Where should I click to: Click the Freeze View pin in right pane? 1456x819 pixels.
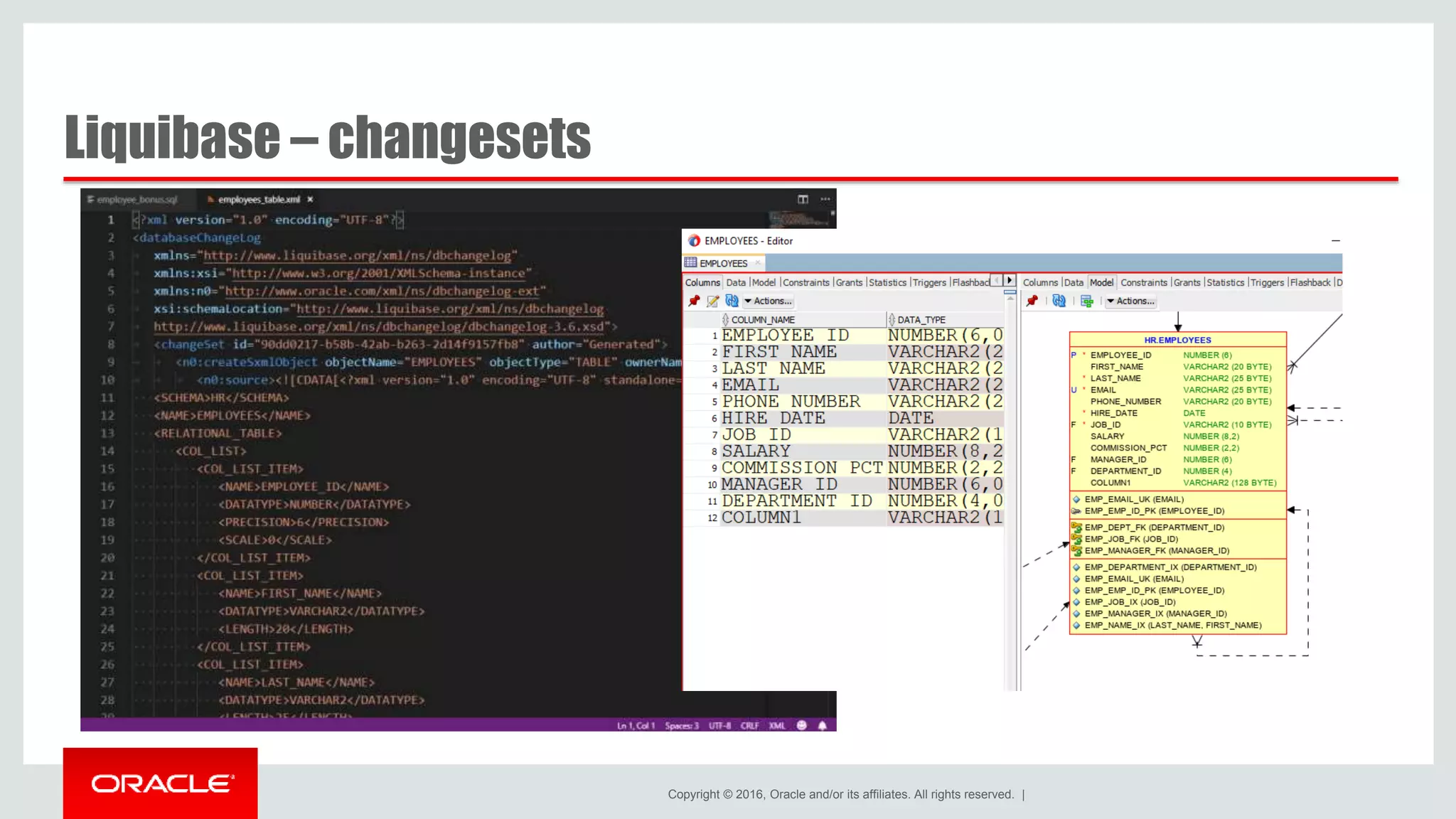1032,301
